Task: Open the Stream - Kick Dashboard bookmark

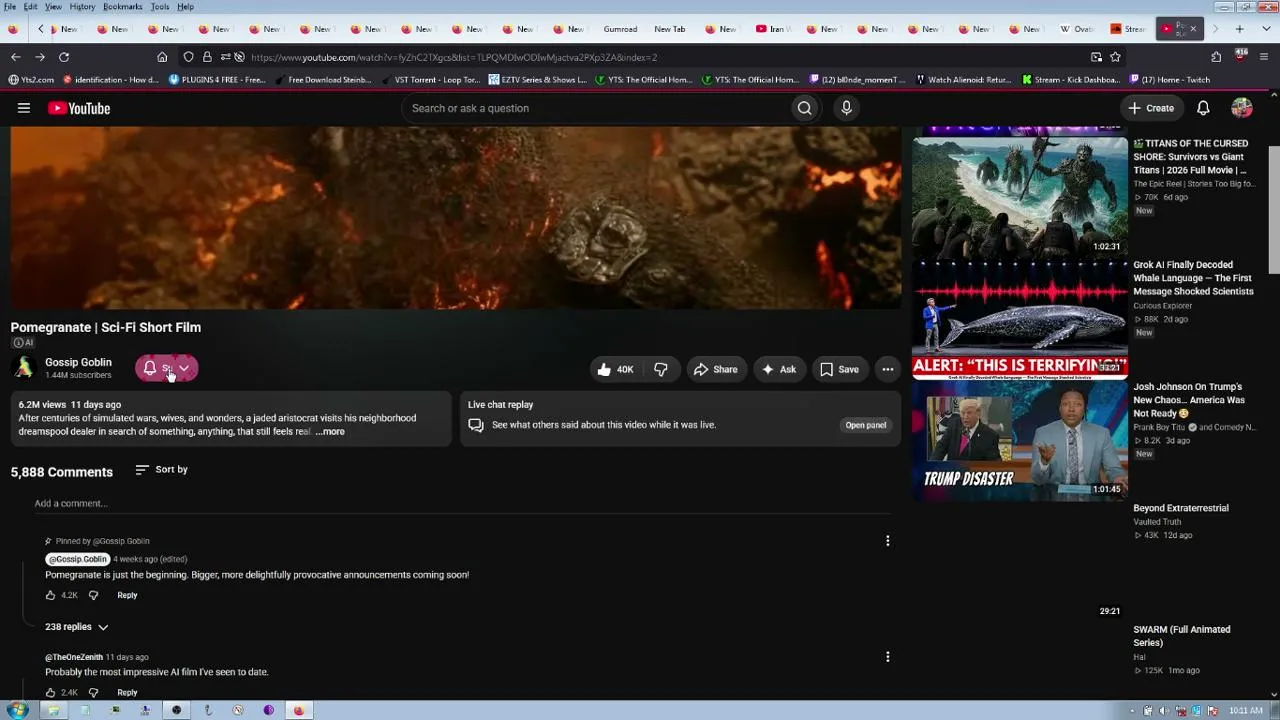Action: click(x=1070, y=80)
